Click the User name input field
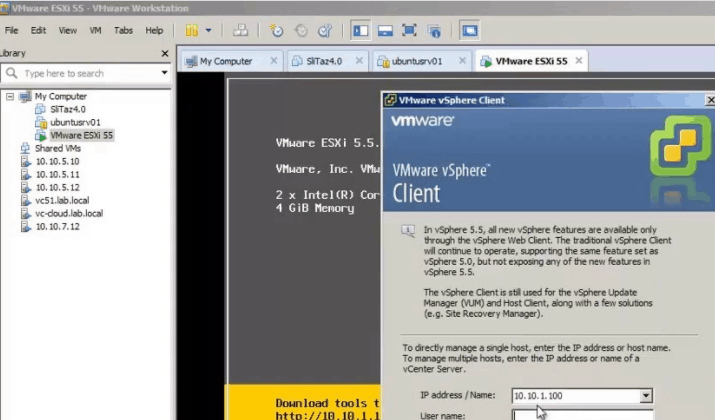This screenshot has width=715, height=420. pos(582,415)
